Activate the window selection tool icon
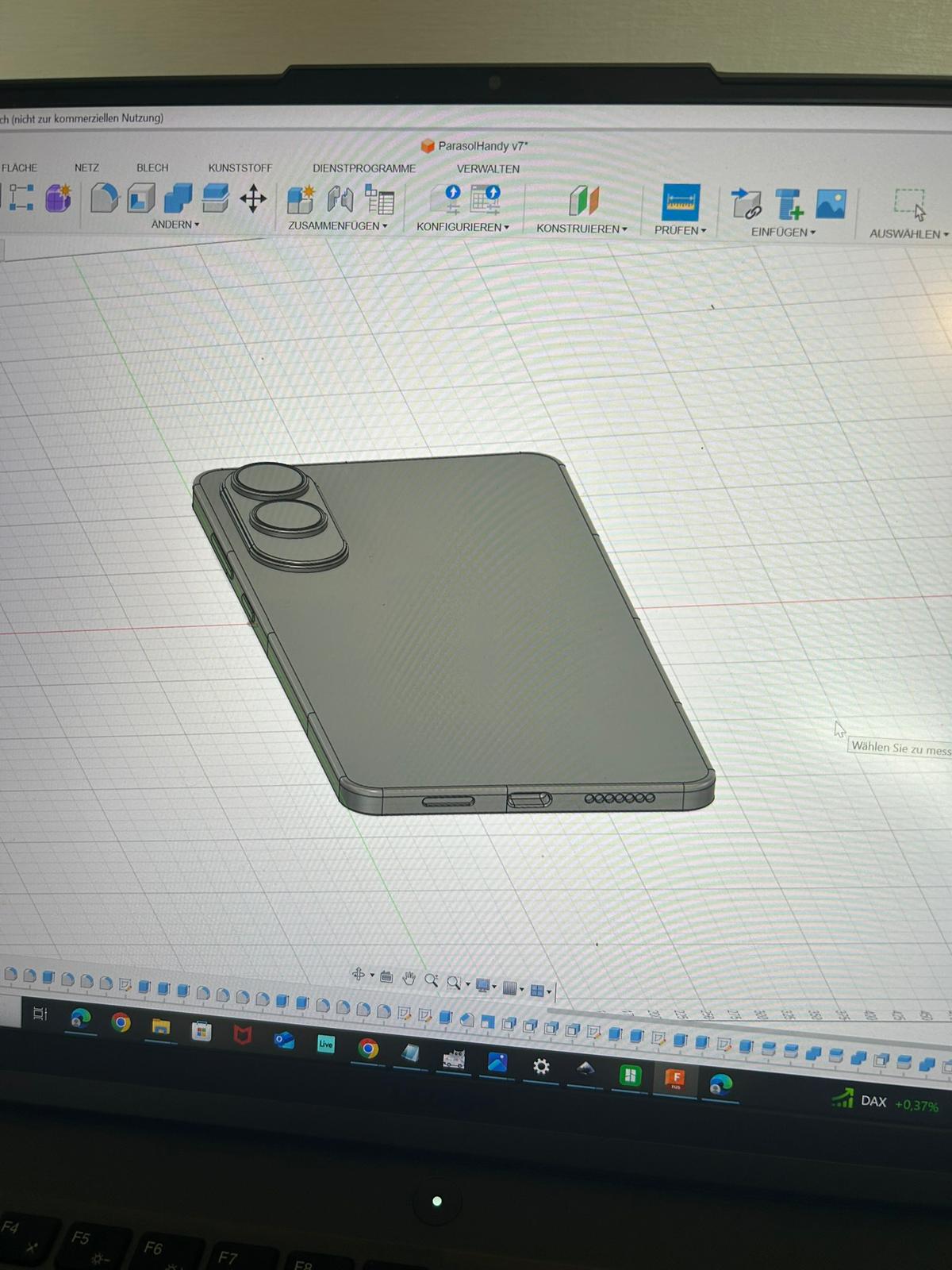The width and height of the screenshot is (952, 1270). click(909, 204)
